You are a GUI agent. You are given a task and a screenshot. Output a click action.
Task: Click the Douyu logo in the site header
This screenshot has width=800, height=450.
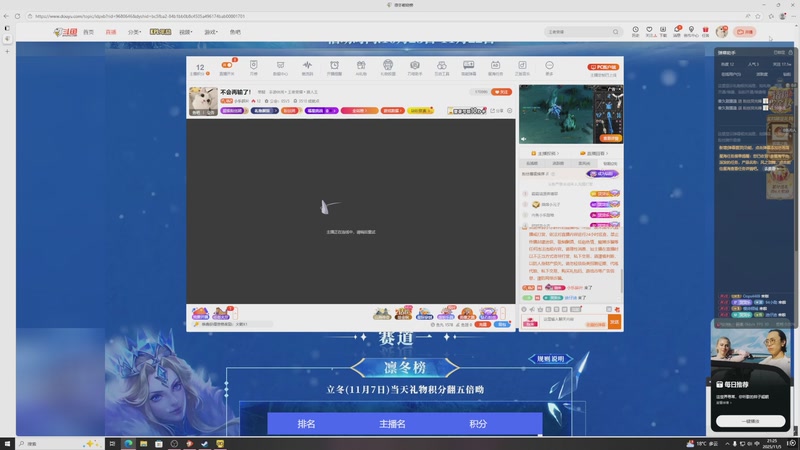coord(65,32)
